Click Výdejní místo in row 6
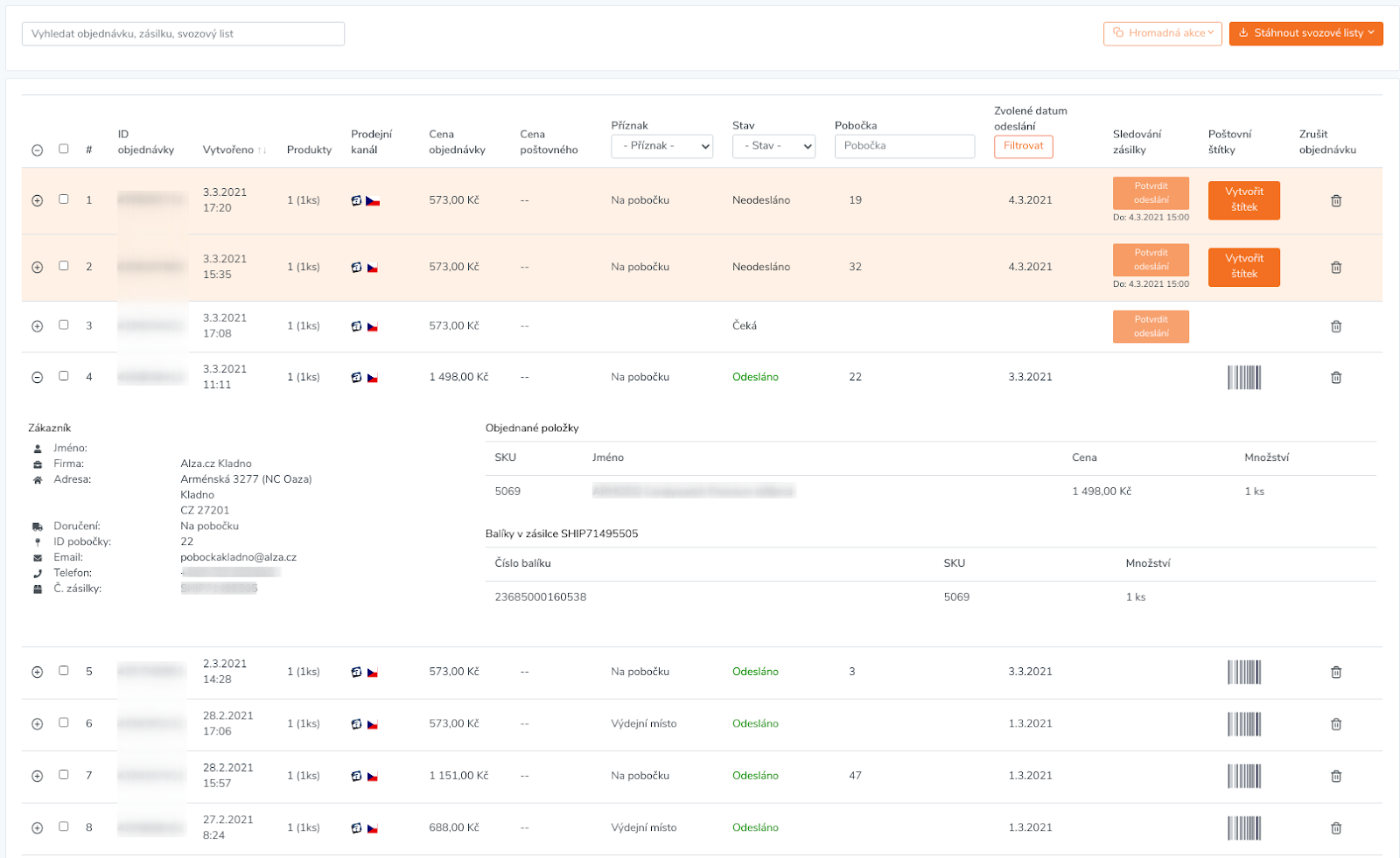The height and width of the screenshot is (858, 1400). (x=644, y=723)
